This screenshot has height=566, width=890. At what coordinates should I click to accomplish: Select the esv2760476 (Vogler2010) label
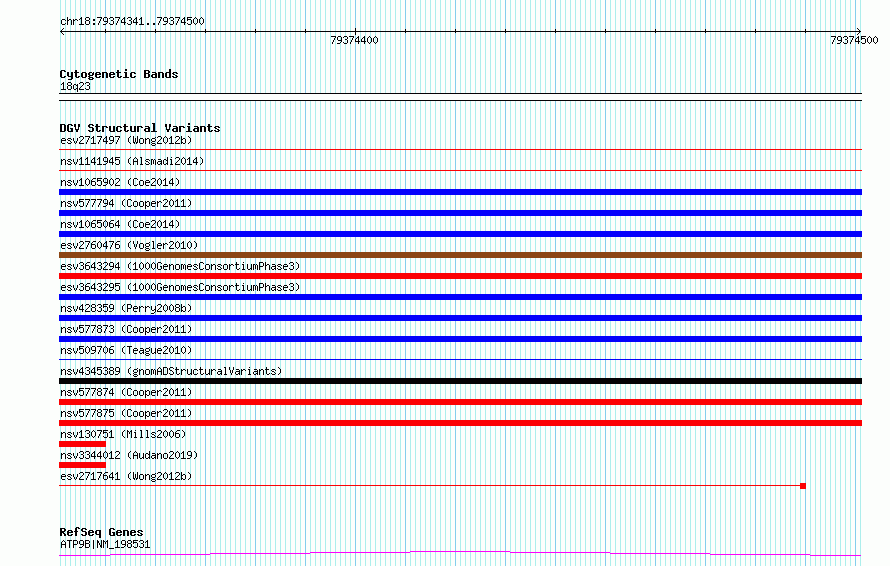tap(129, 245)
